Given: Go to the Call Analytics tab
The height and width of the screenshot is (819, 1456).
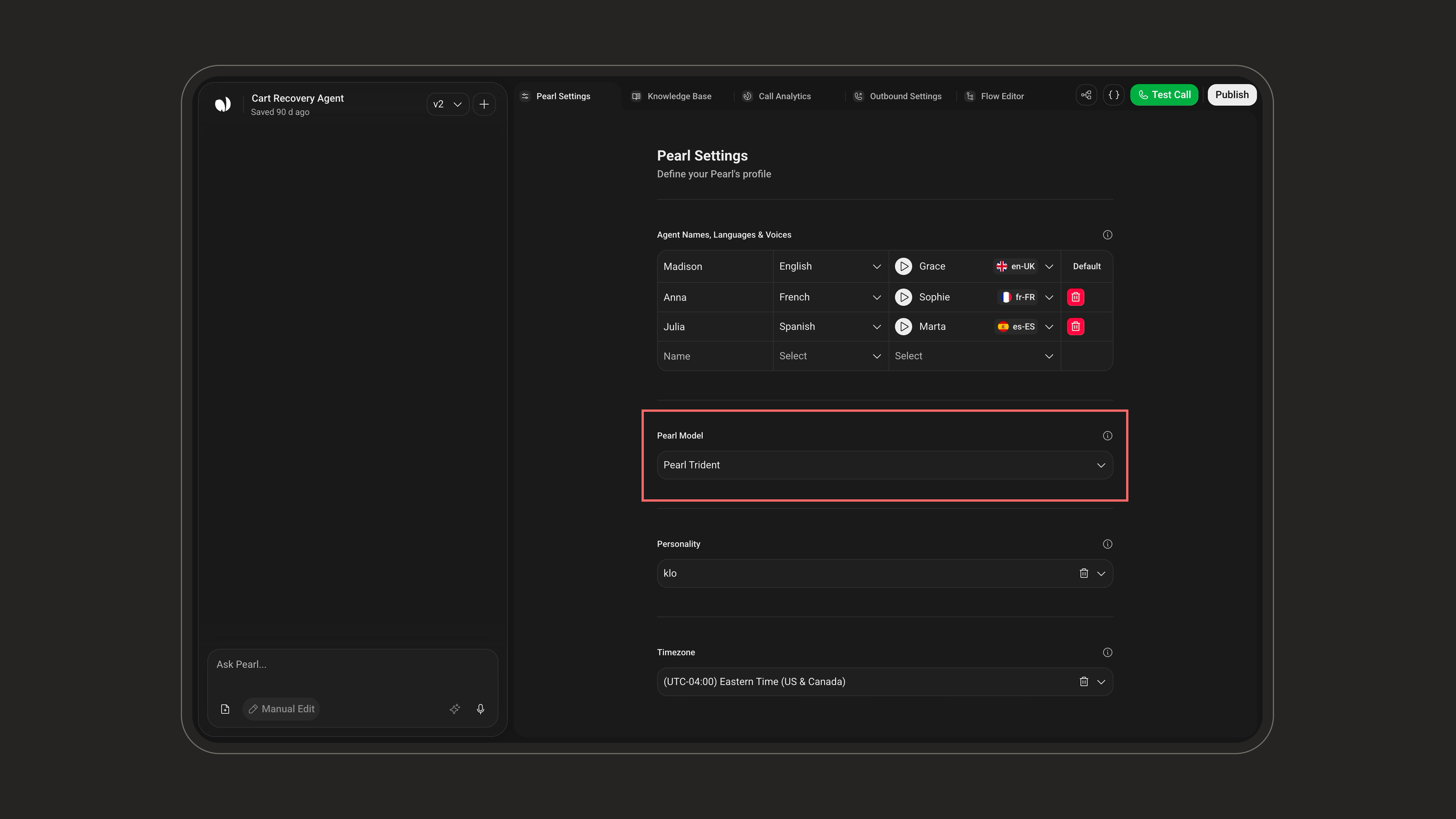Looking at the screenshot, I should (x=777, y=96).
